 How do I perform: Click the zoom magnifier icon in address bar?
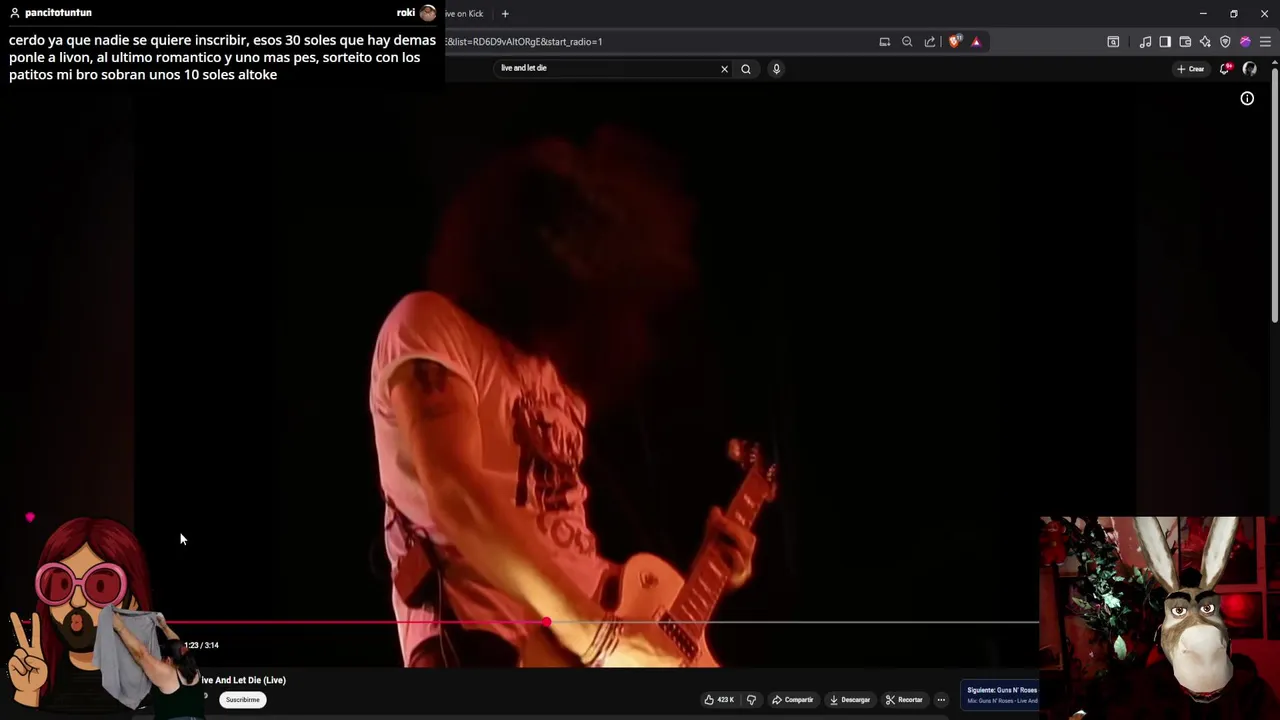click(907, 42)
